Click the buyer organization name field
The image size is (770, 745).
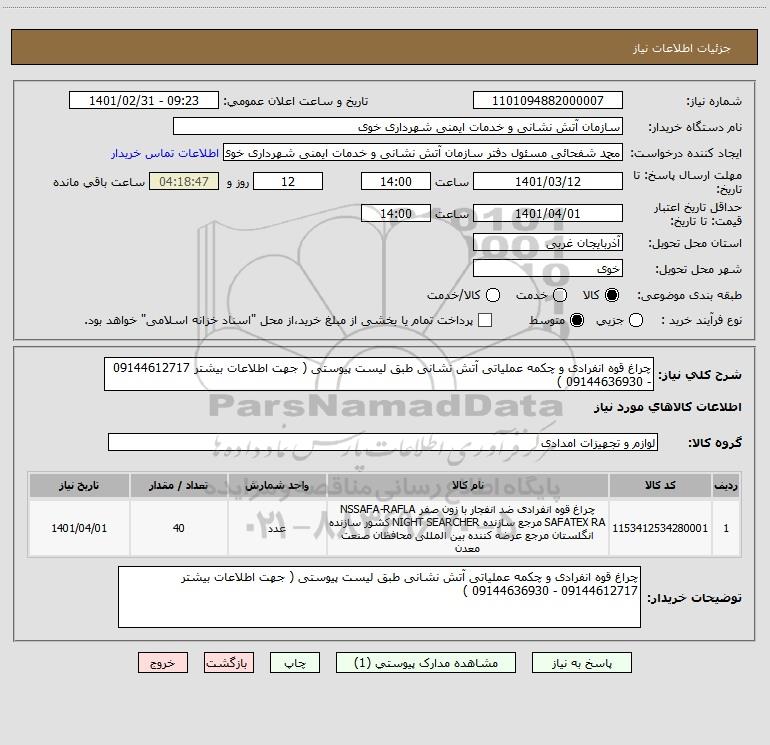(398, 126)
